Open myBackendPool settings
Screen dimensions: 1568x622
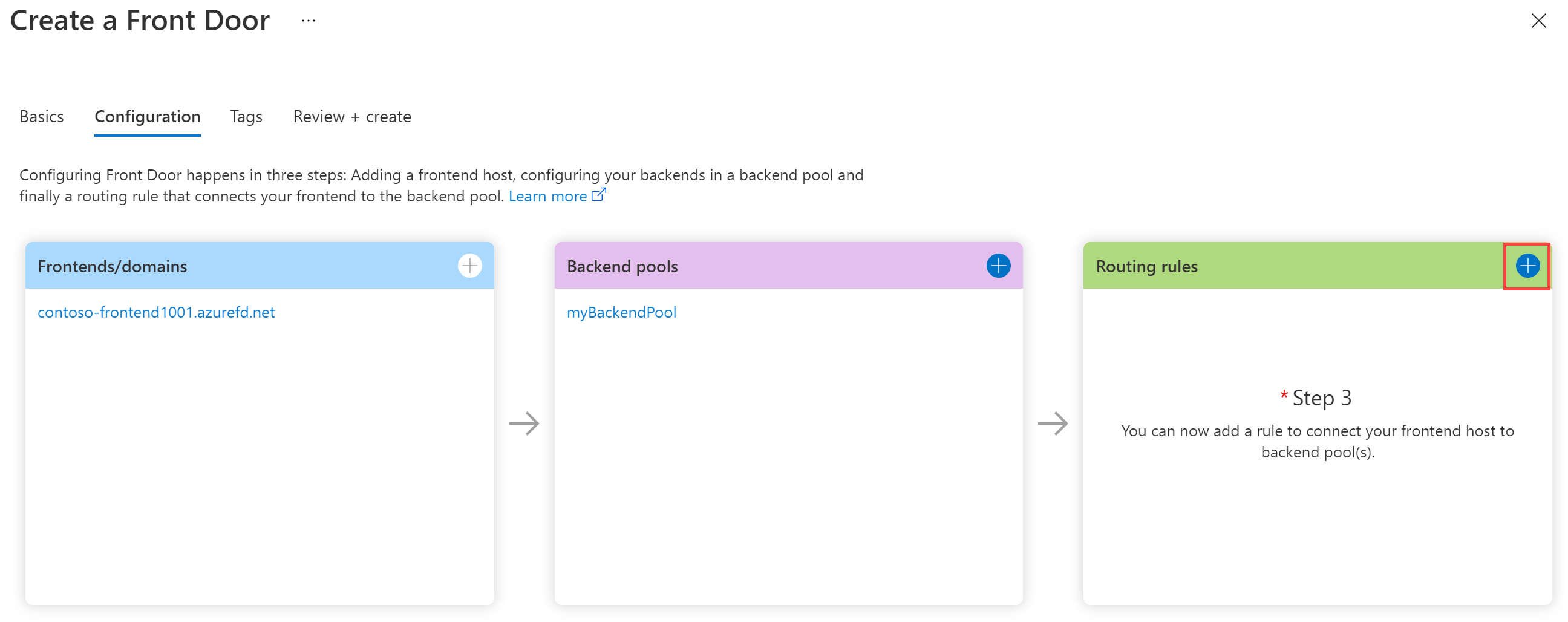[621, 312]
